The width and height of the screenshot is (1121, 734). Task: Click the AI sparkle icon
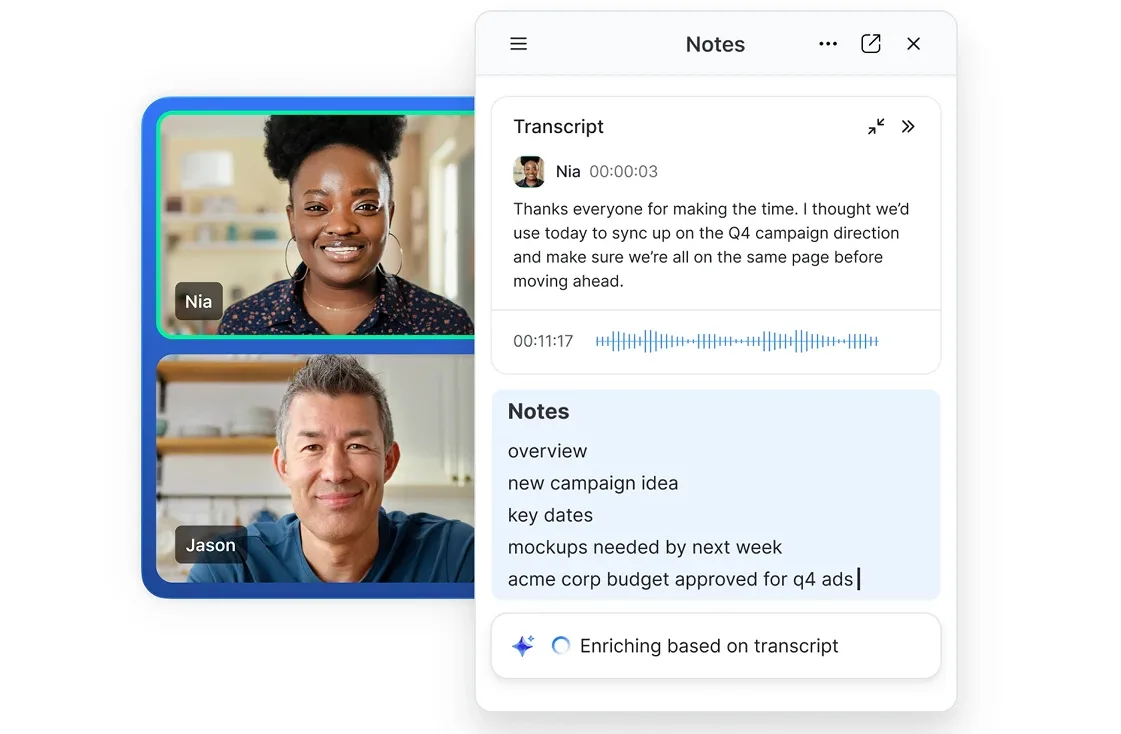(x=523, y=646)
